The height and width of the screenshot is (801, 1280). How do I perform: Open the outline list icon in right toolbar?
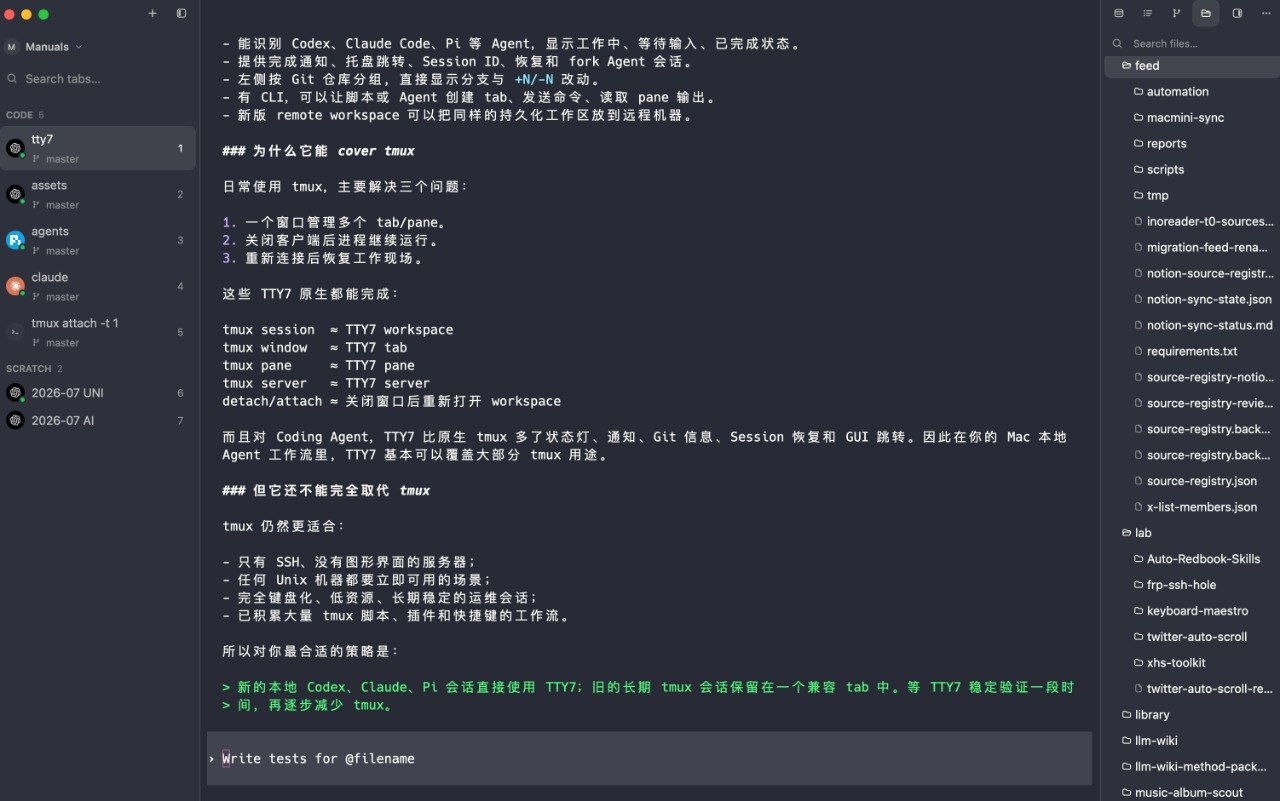pyautogui.click(x=1147, y=13)
